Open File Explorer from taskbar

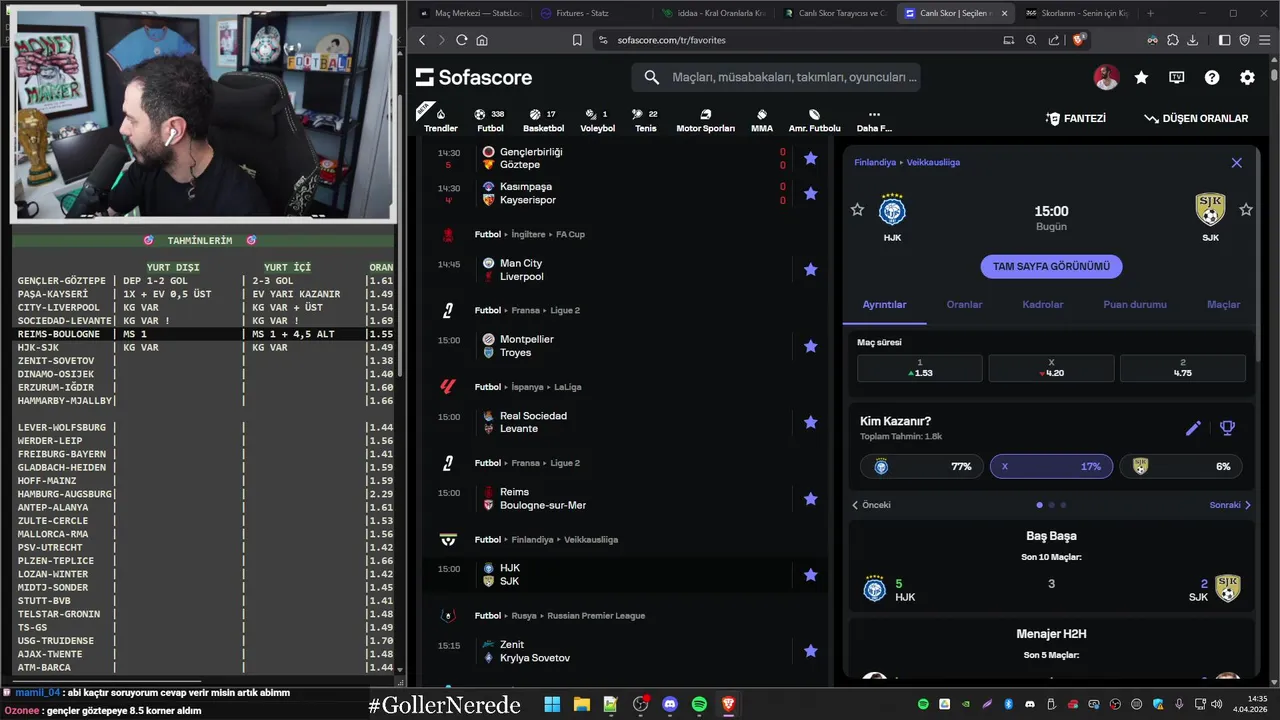[x=581, y=704]
